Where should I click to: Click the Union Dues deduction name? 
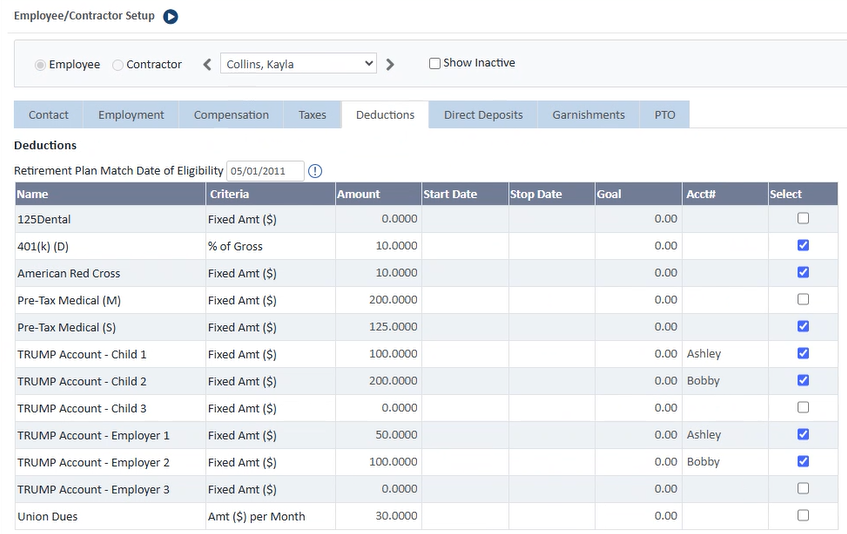48,517
